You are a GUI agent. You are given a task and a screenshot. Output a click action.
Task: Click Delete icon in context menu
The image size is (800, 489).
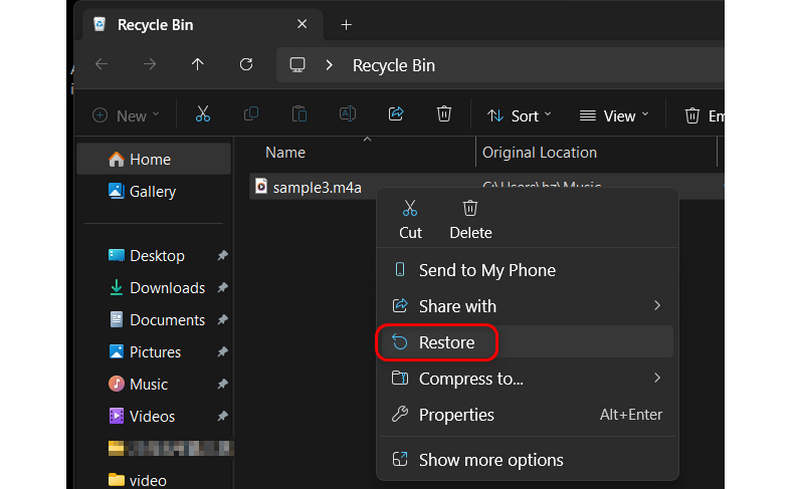click(470, 218)
